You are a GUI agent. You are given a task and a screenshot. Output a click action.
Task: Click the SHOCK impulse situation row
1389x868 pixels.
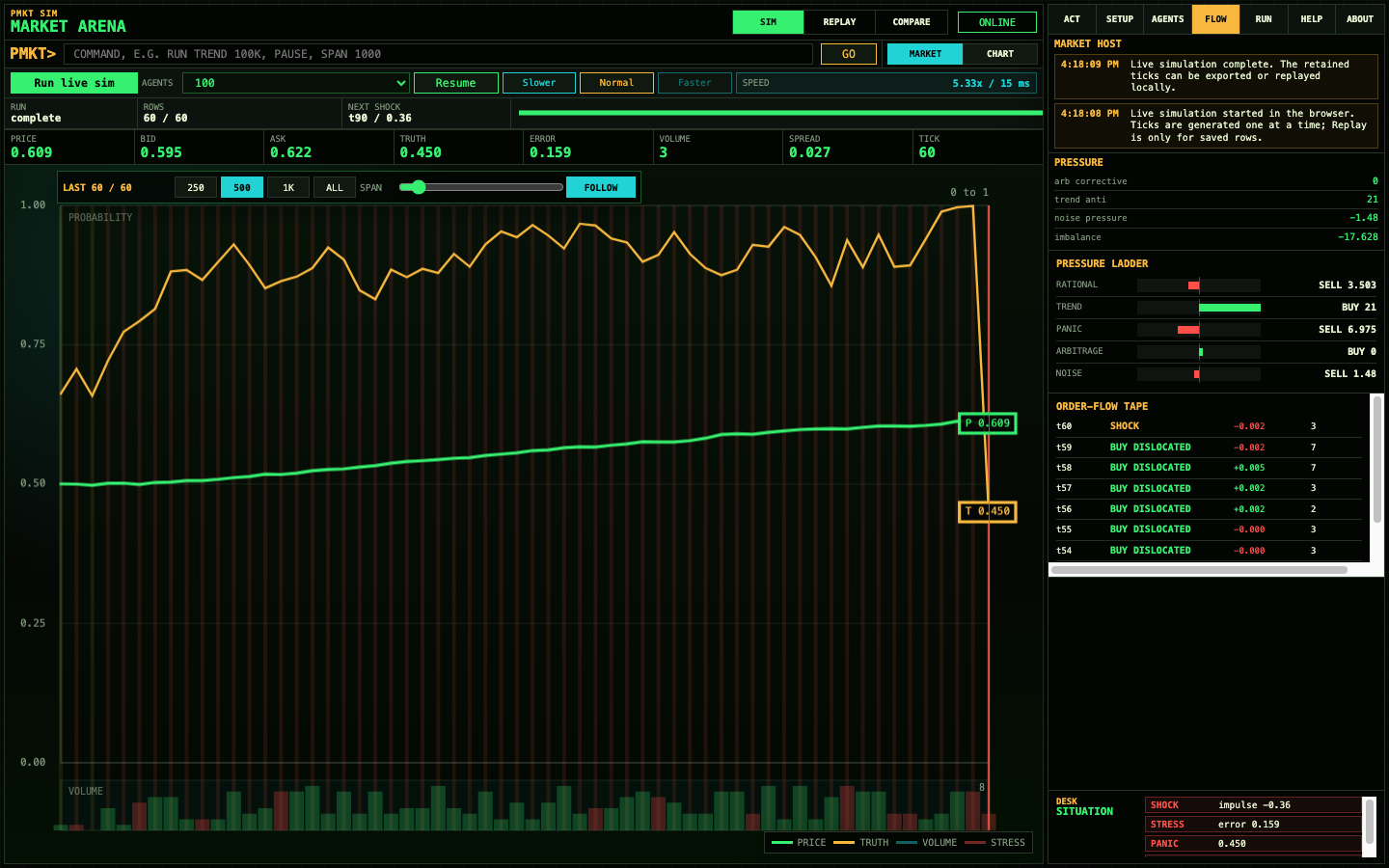[1253, 805]
